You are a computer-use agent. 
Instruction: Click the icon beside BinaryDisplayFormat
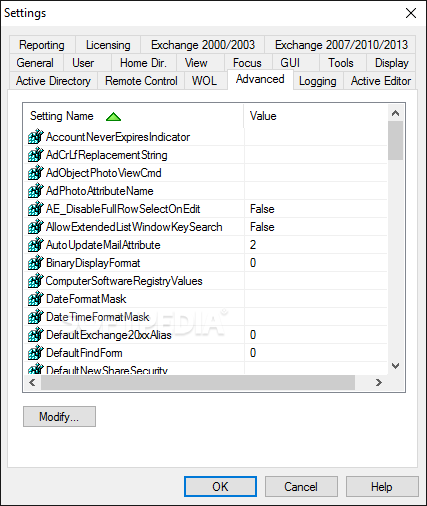(x=35, y=263)
